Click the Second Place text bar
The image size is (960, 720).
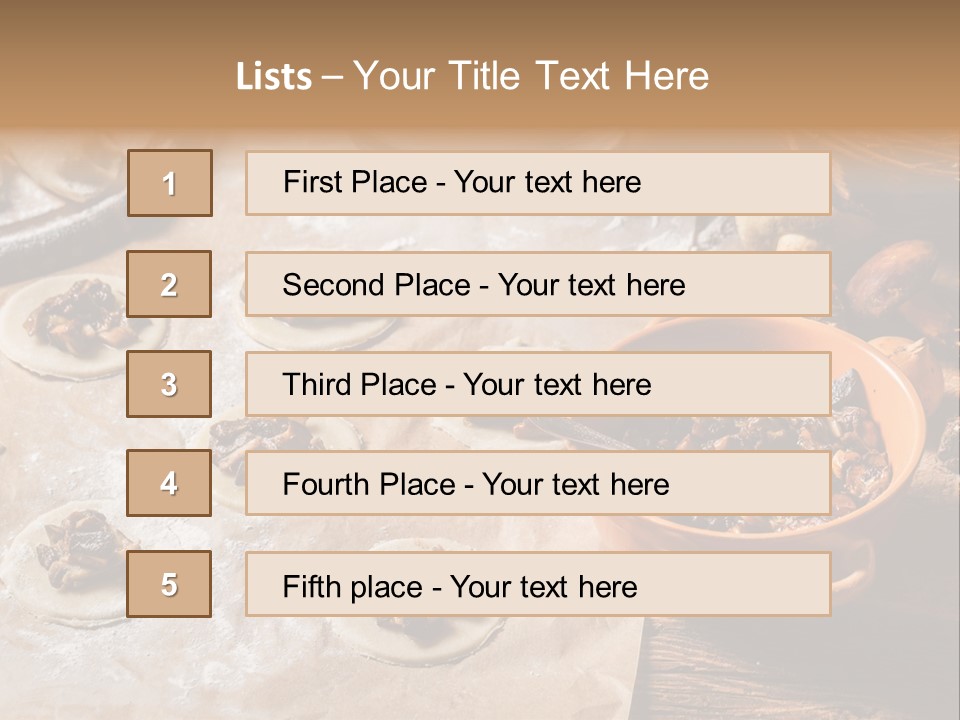click(x=538, y=284)
